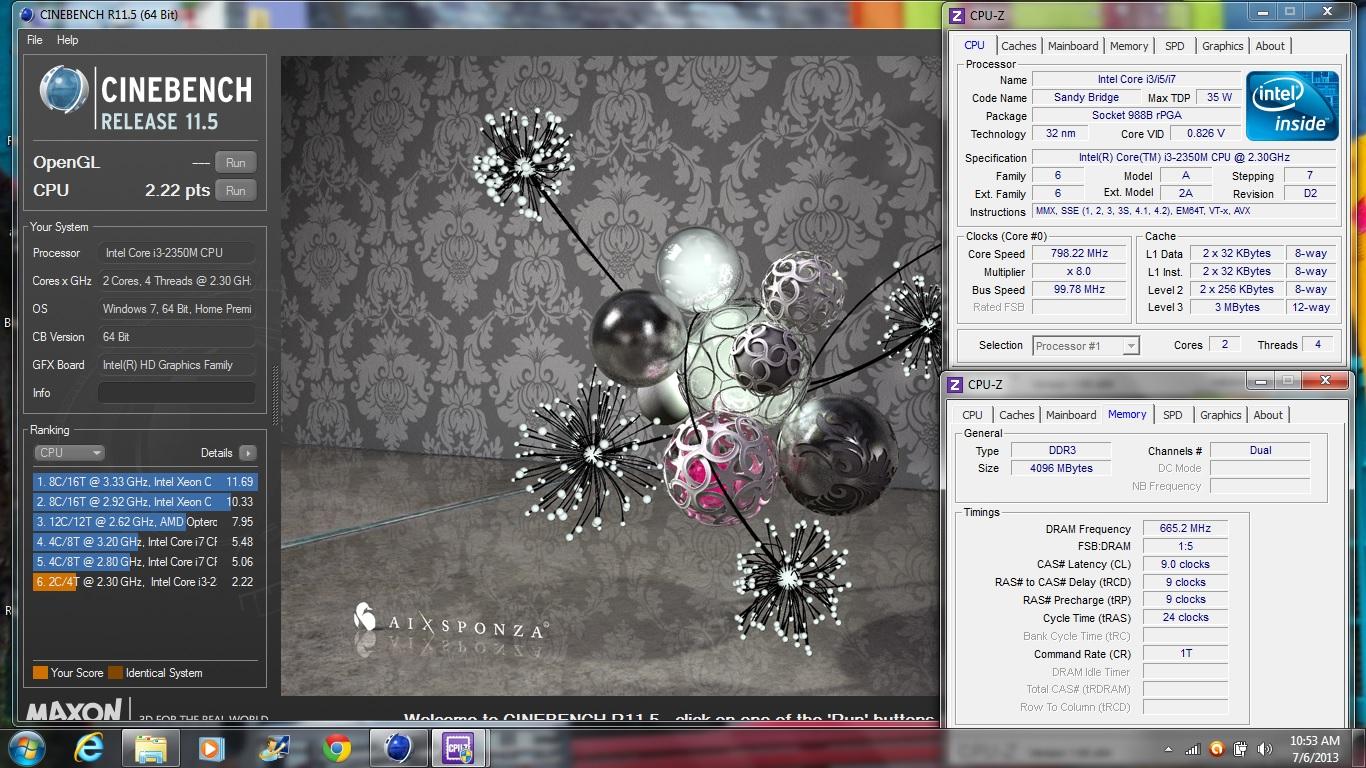Open About tab in CPU-Z processor window
This screenshot has width=1366, height=768.
1270,46
